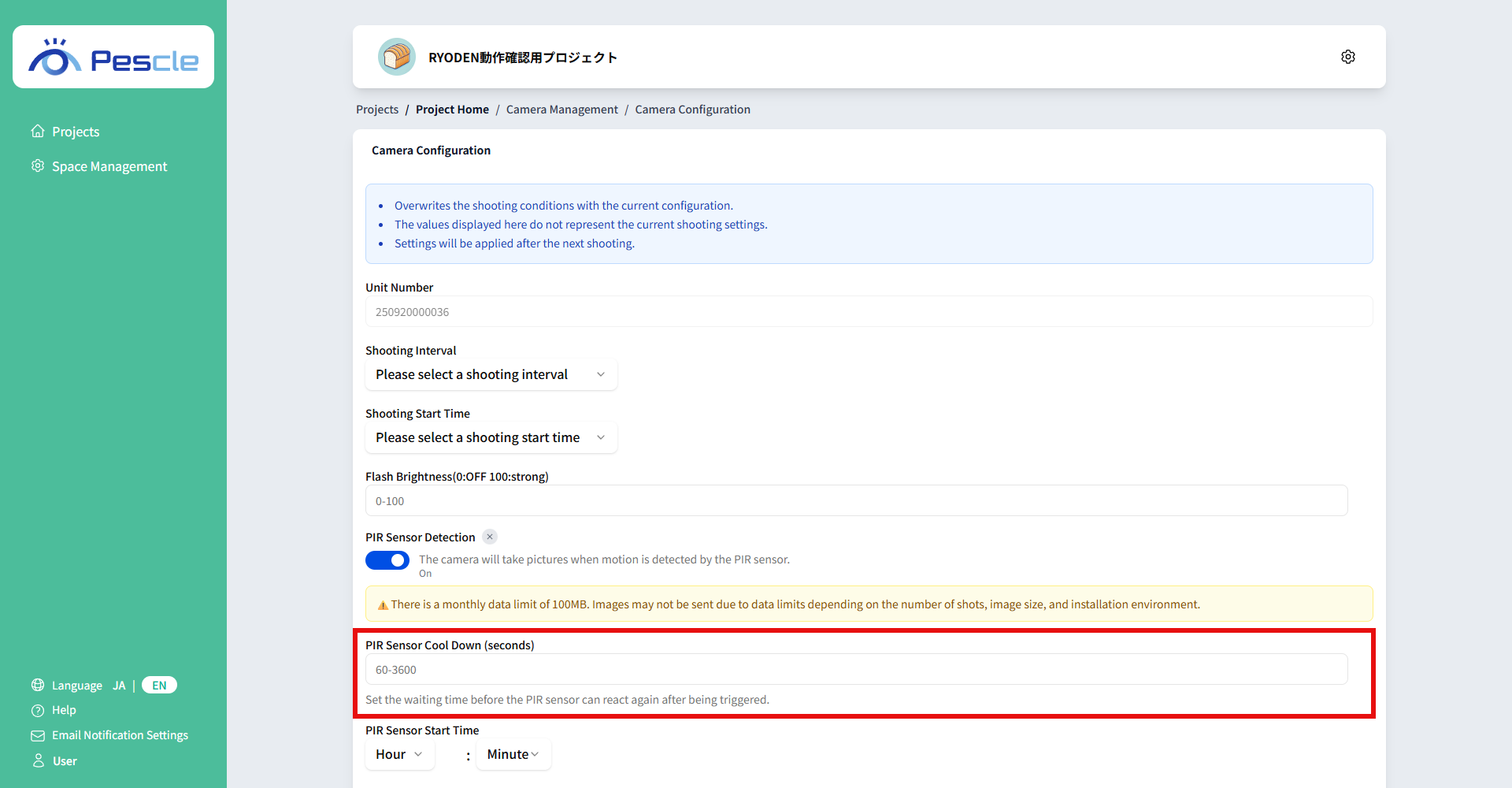Viewport: 1512px width, 788px height.
Task: Click the project title RYODEN動作確認用プロジェクト
Action: [x=523, y=58]
